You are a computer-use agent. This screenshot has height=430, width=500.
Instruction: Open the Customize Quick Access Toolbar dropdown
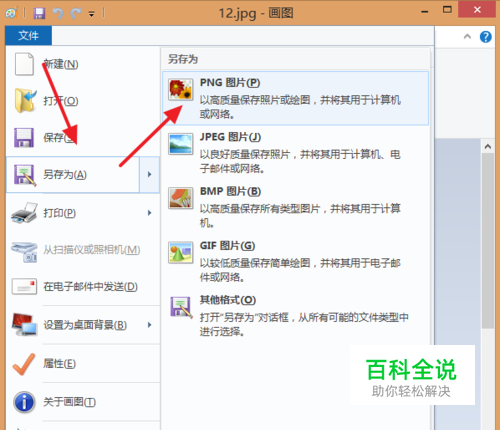(91, 14)
